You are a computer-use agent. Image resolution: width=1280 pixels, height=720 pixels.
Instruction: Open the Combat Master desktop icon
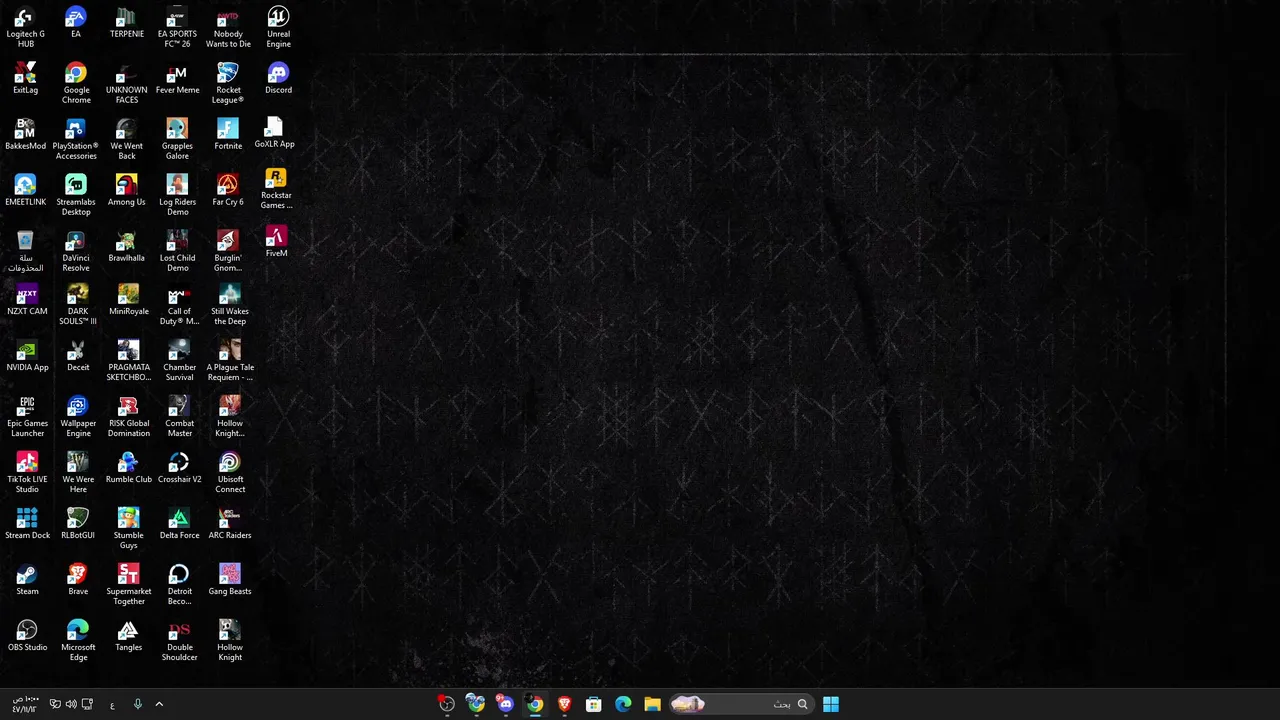point(179,417)
